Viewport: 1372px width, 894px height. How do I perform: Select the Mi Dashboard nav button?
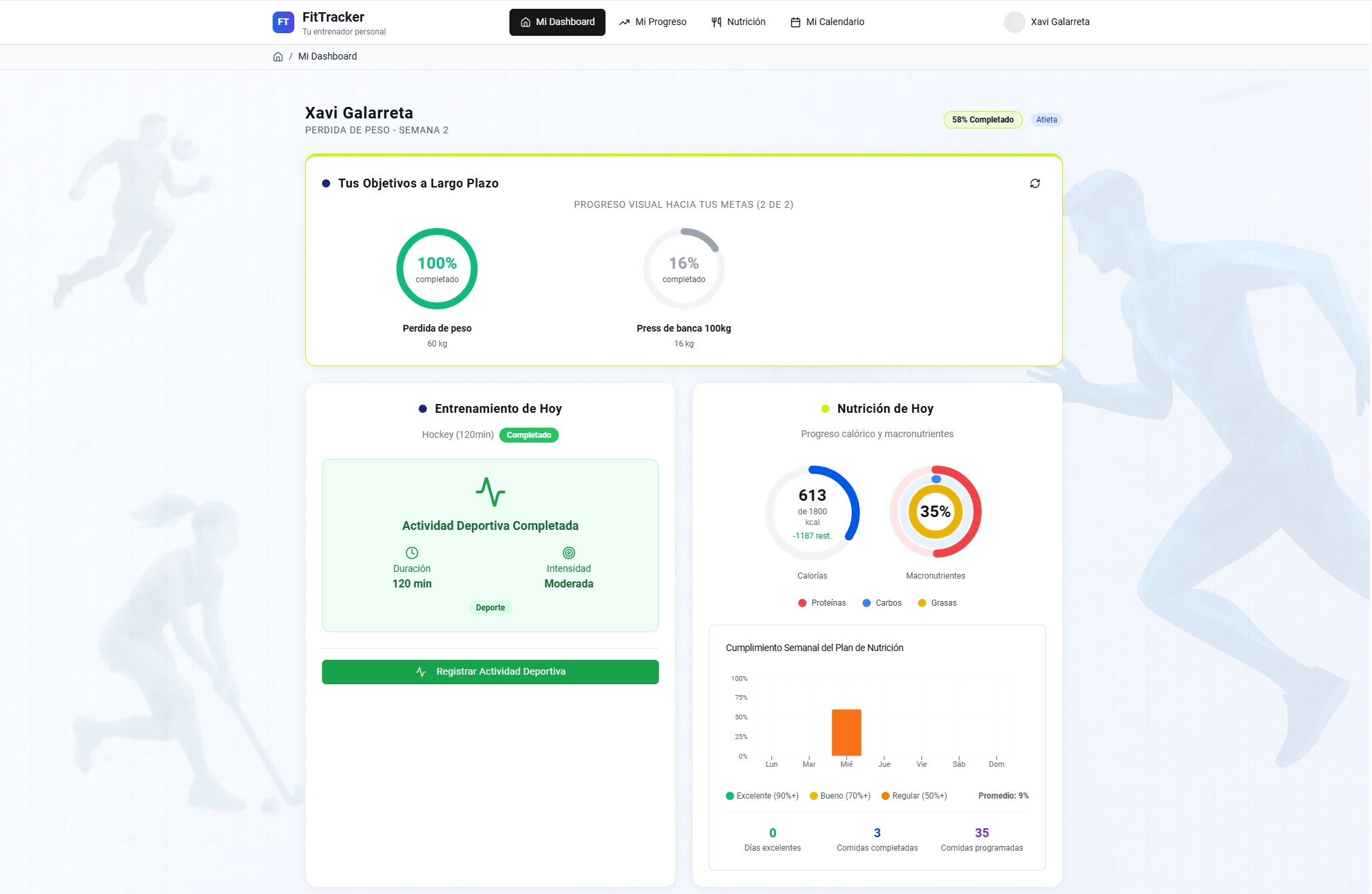(x=557, y=22)
